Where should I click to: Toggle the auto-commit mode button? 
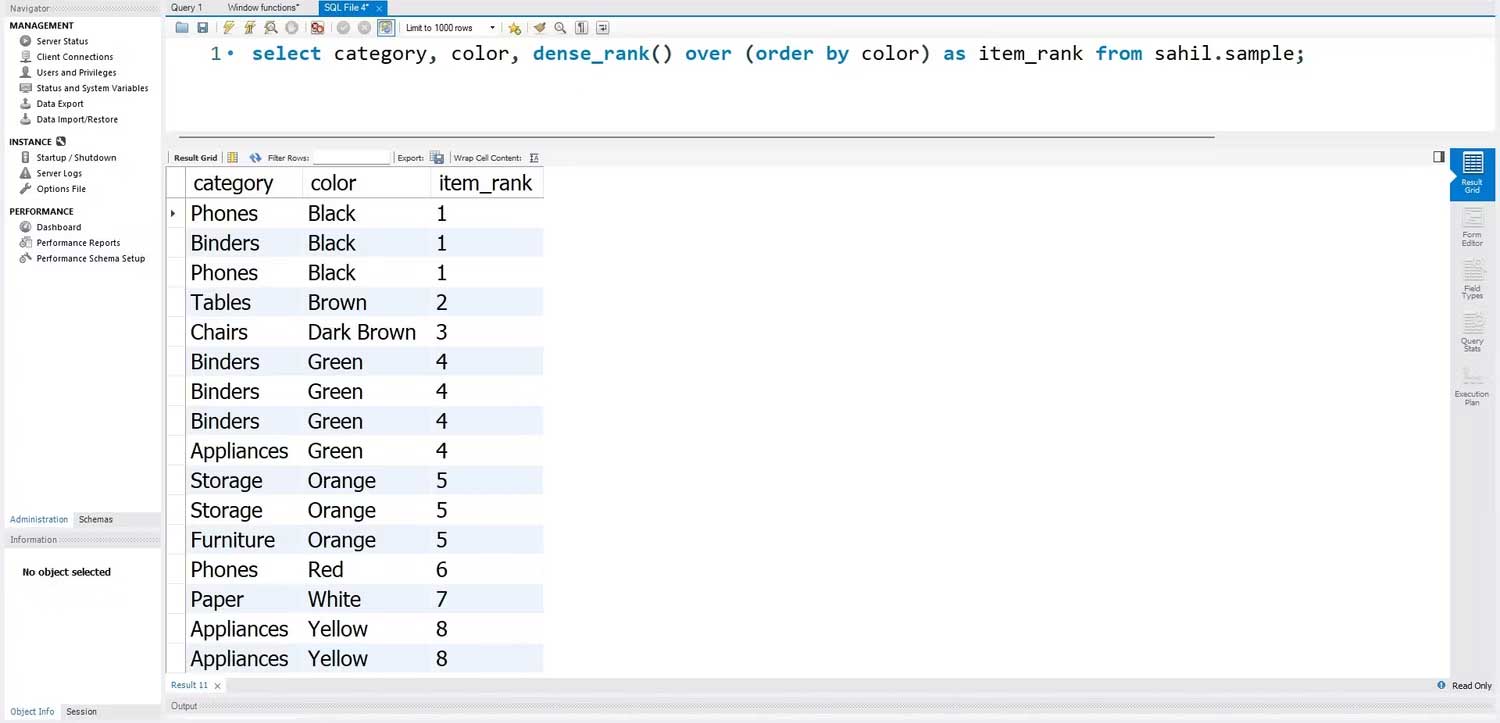386,28
